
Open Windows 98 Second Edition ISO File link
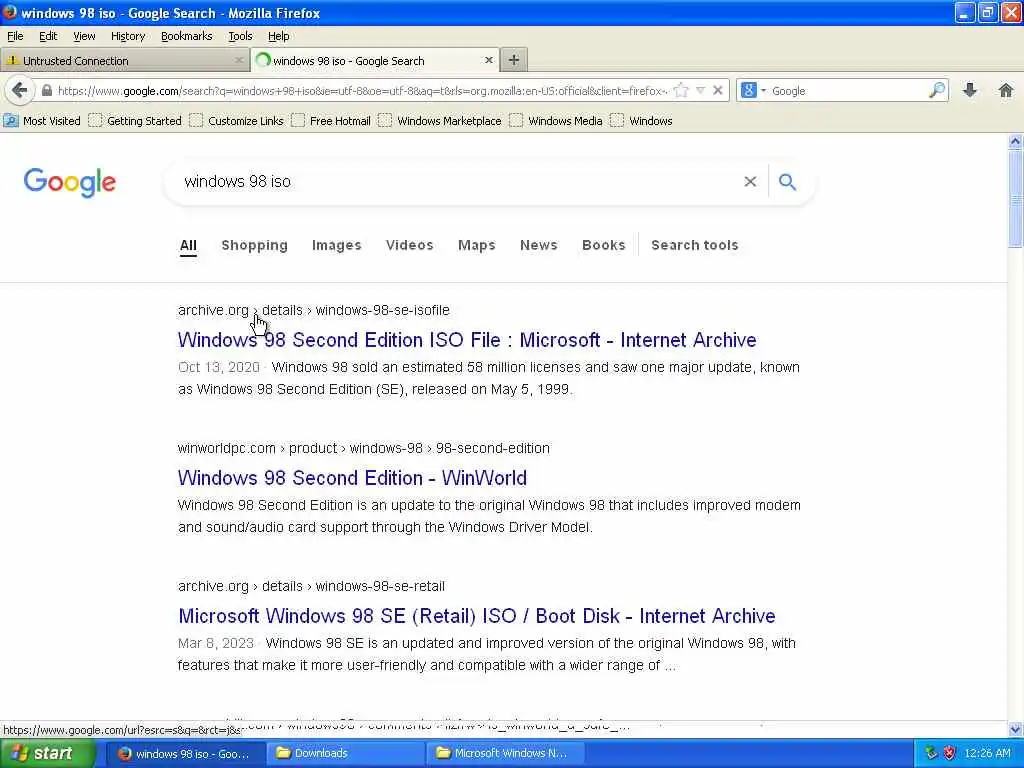[x=467, y=340]
